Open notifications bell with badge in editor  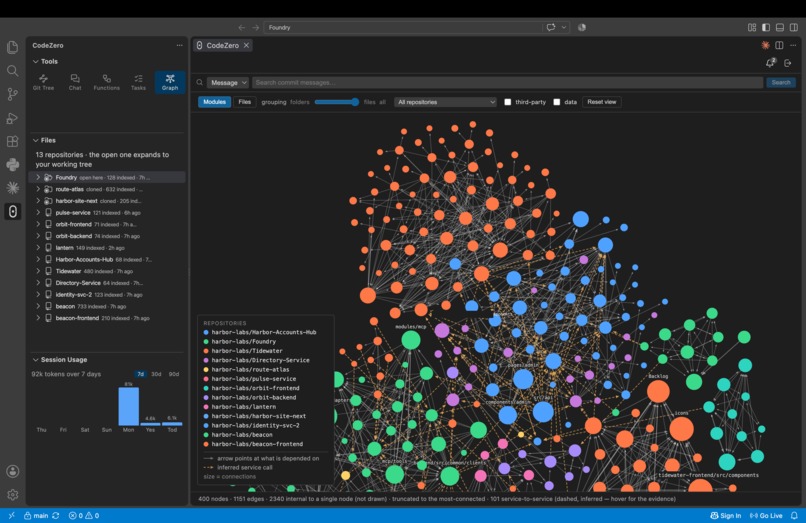click(770, 63)
